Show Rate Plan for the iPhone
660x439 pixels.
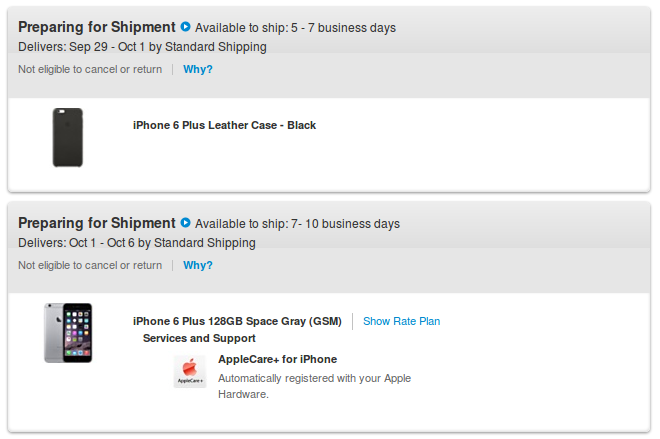402,322
